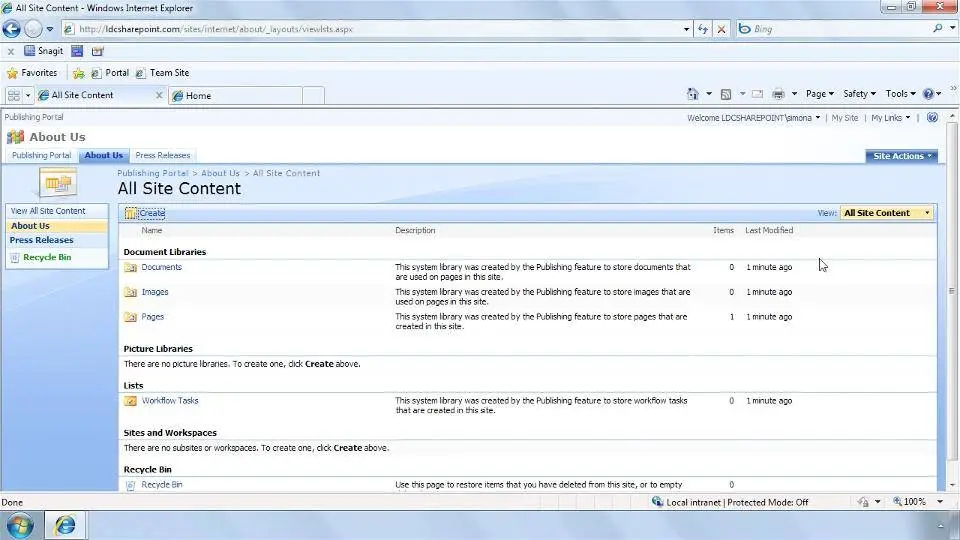Expand the My Links dropdown
The image size is (960, 540).
pyautogui.click(x=890, y=118)
